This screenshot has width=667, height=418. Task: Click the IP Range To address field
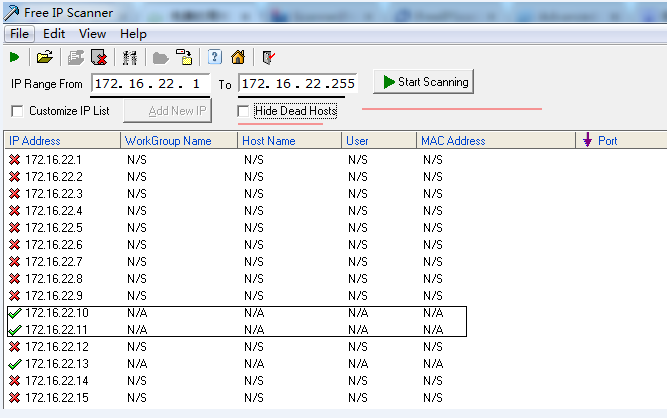[x=298, y=84]
